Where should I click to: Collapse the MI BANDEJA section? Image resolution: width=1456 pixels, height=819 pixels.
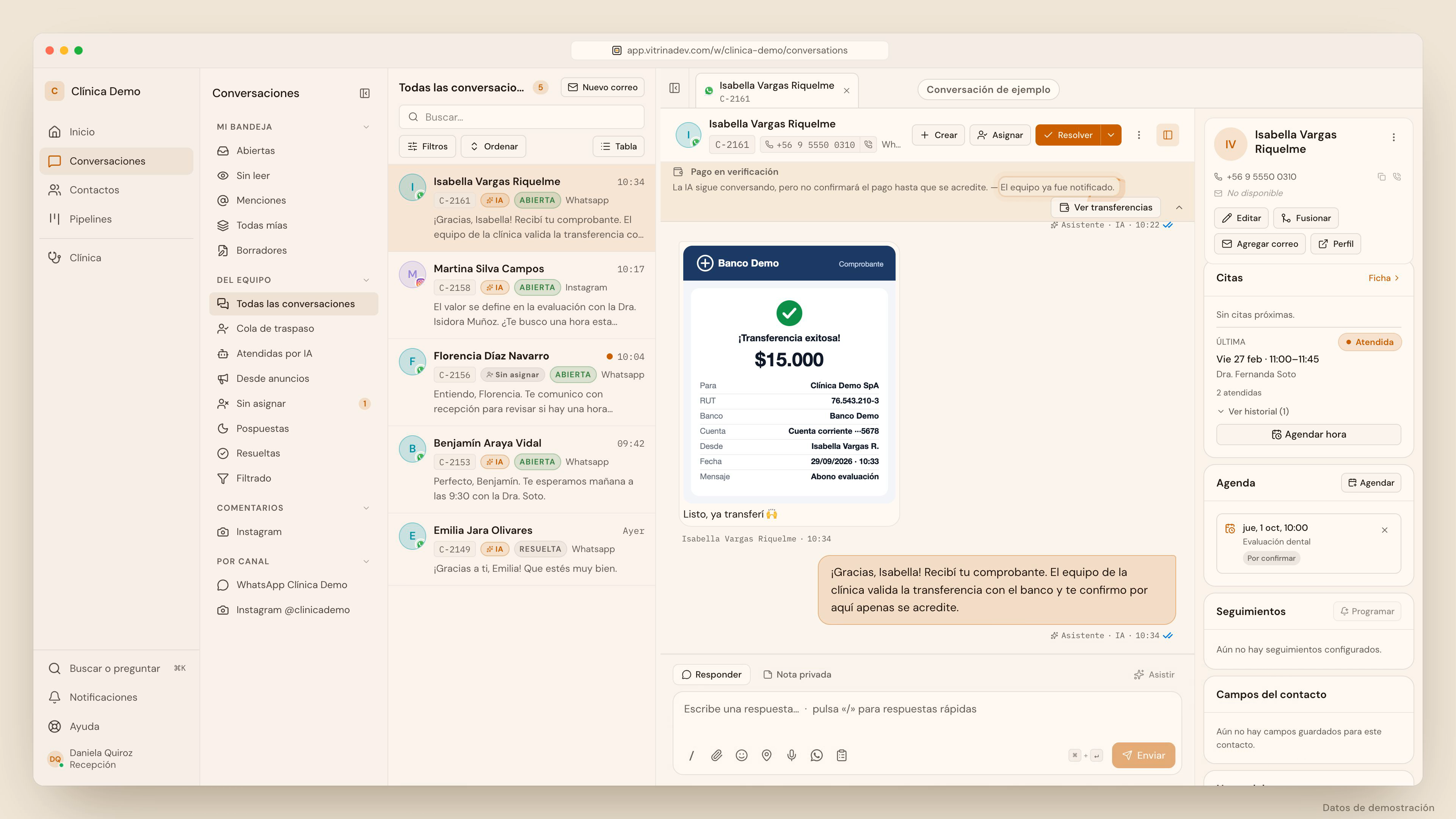pyautogui.click(x=366, y=127)
